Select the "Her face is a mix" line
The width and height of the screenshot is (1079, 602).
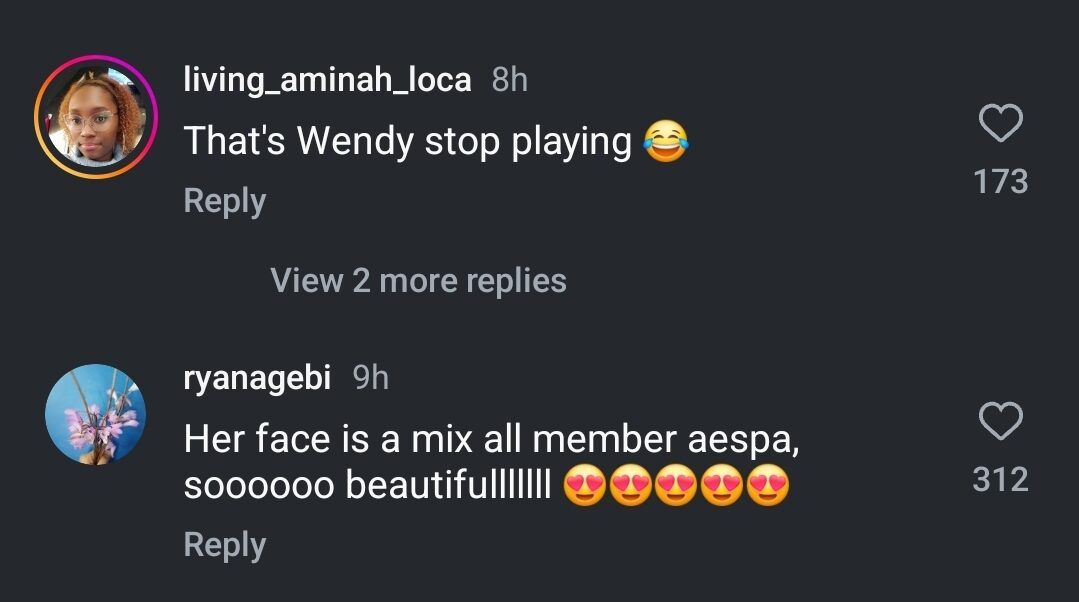pyautogui.click(x=490, y=439)
